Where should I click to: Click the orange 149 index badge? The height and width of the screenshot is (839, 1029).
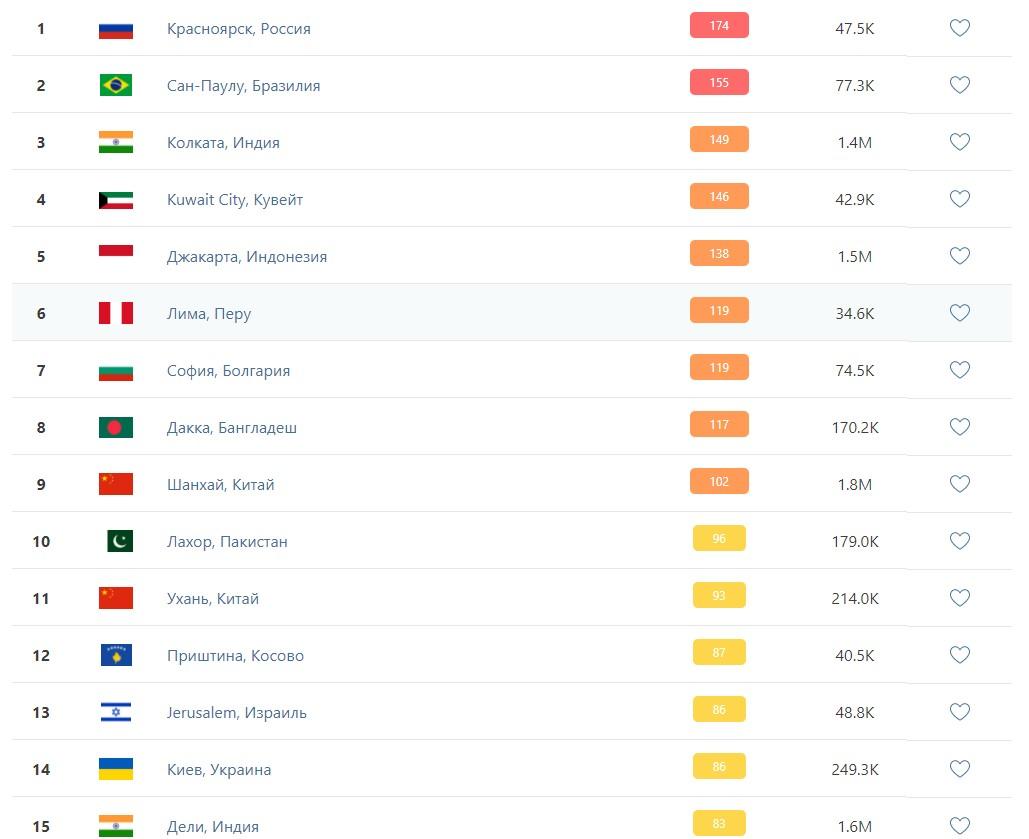click(x=719, y=139)
